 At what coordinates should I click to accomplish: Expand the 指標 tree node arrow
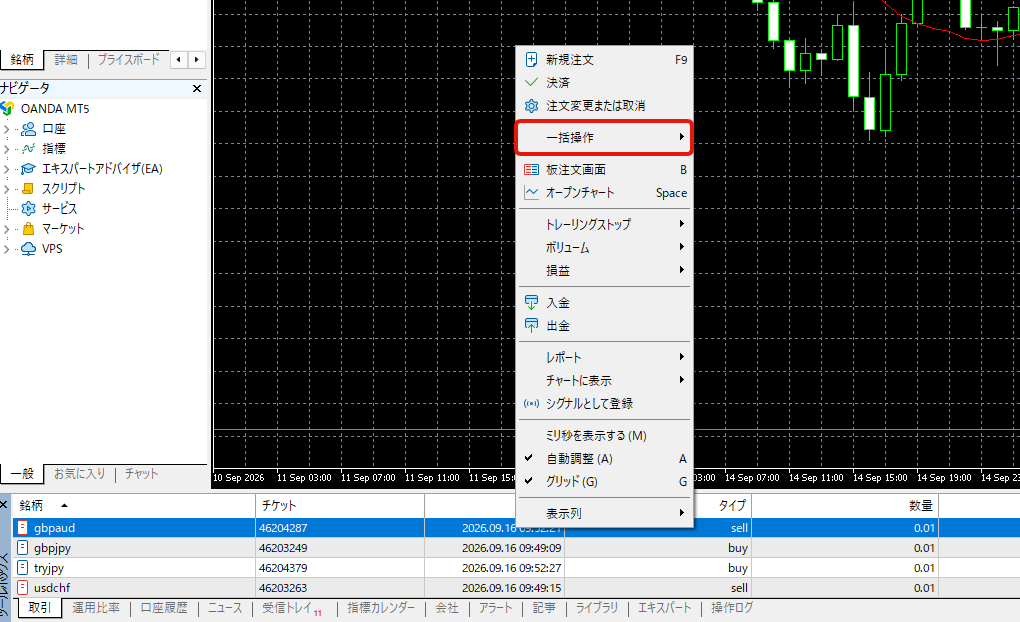(7, 149)
